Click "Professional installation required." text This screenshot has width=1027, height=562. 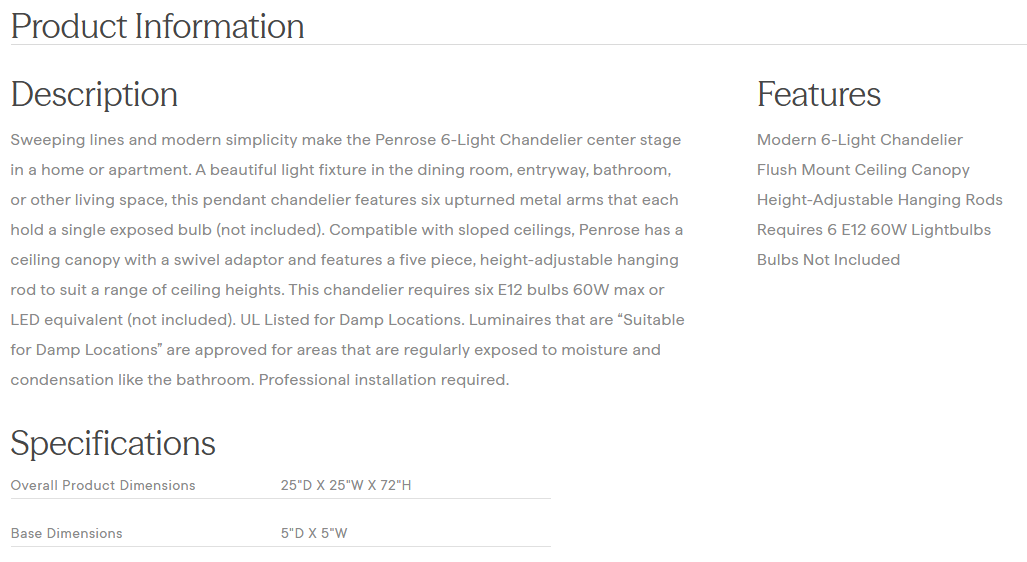384,380
